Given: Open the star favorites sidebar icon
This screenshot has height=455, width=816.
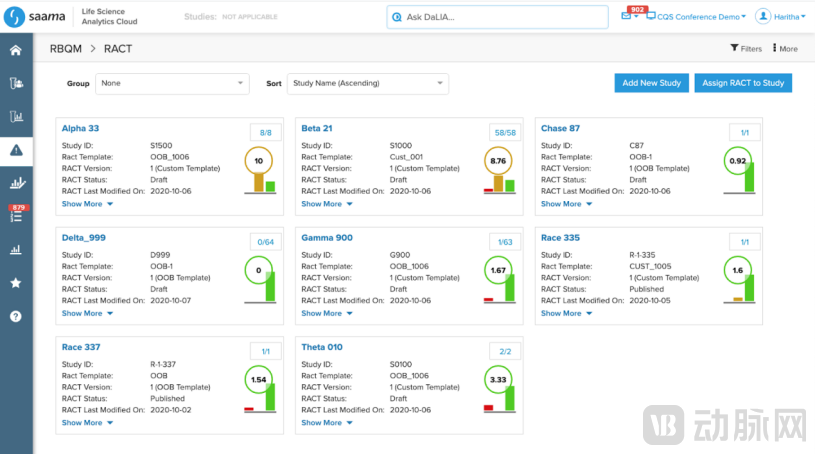Looking at the screenshot, I should (16, 283).
